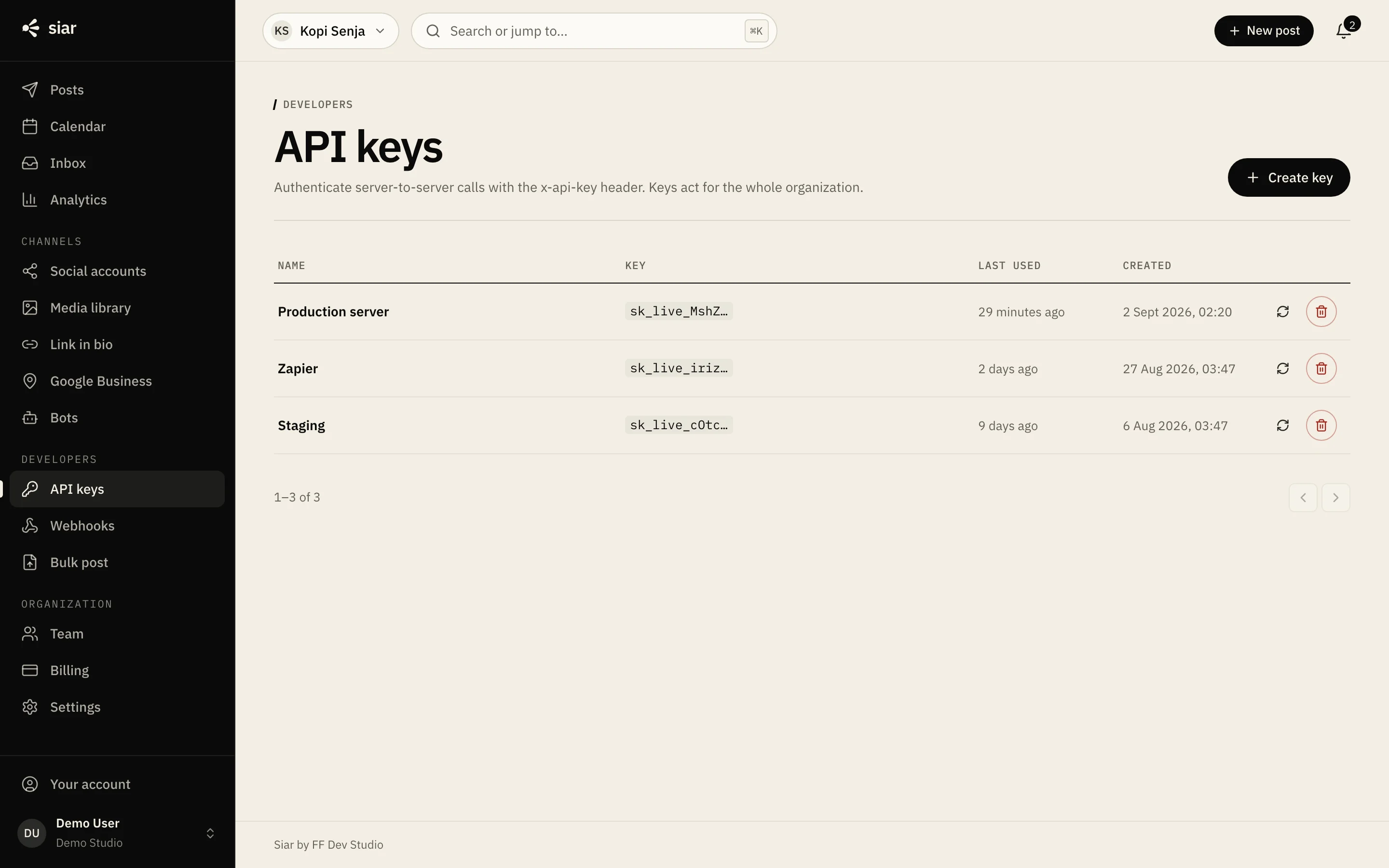Click the NAME column header
This screenshot has width=1389, height=868.
click(291, 266)
